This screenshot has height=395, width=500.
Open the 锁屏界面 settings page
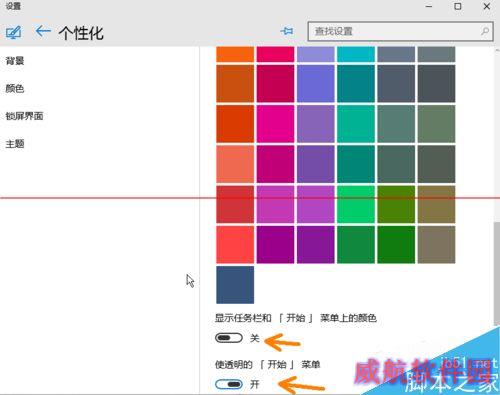coord(24,116)
